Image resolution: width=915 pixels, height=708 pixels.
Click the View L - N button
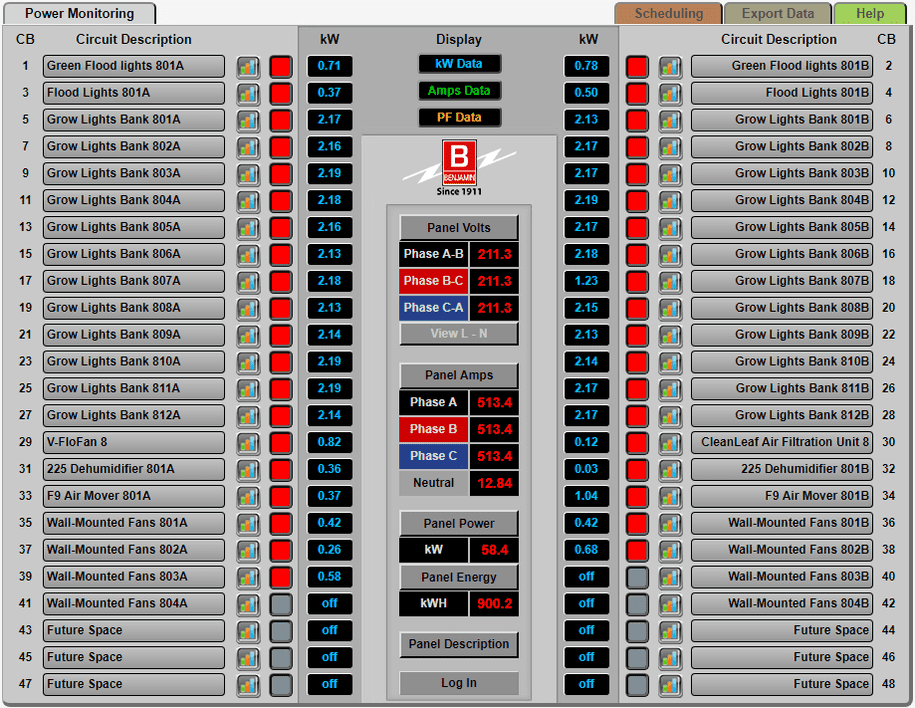coord(459,334)
